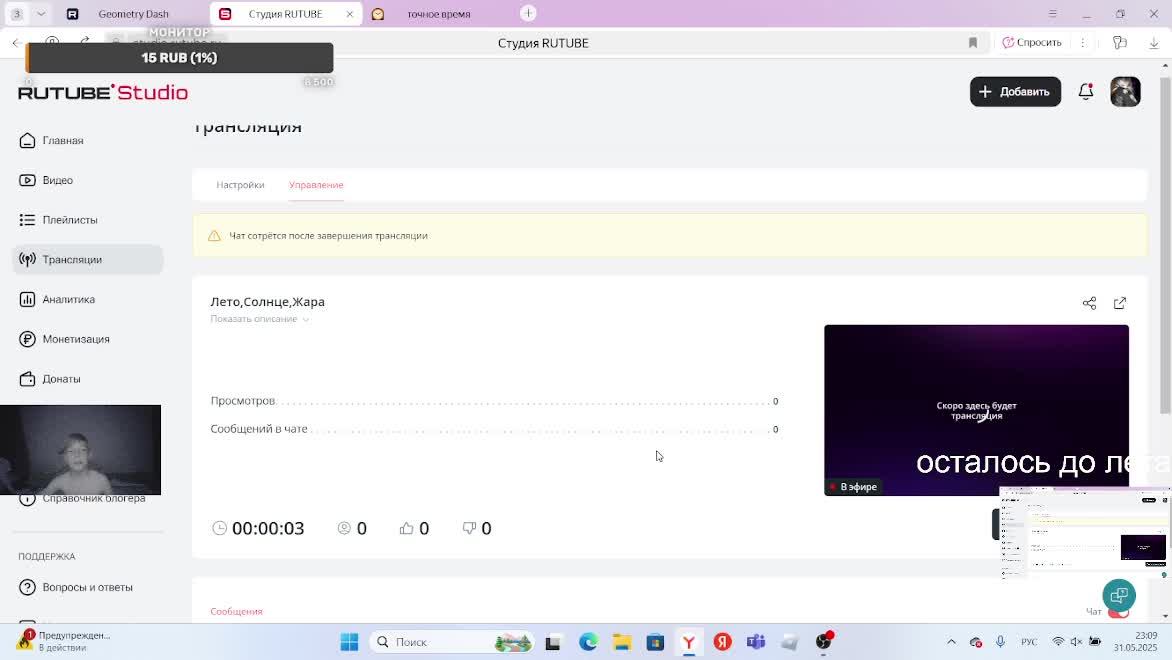Click the bookmark icon in address bar
Image resolution: width=1172 pixels, height=660 pixels.
[972, 43]
